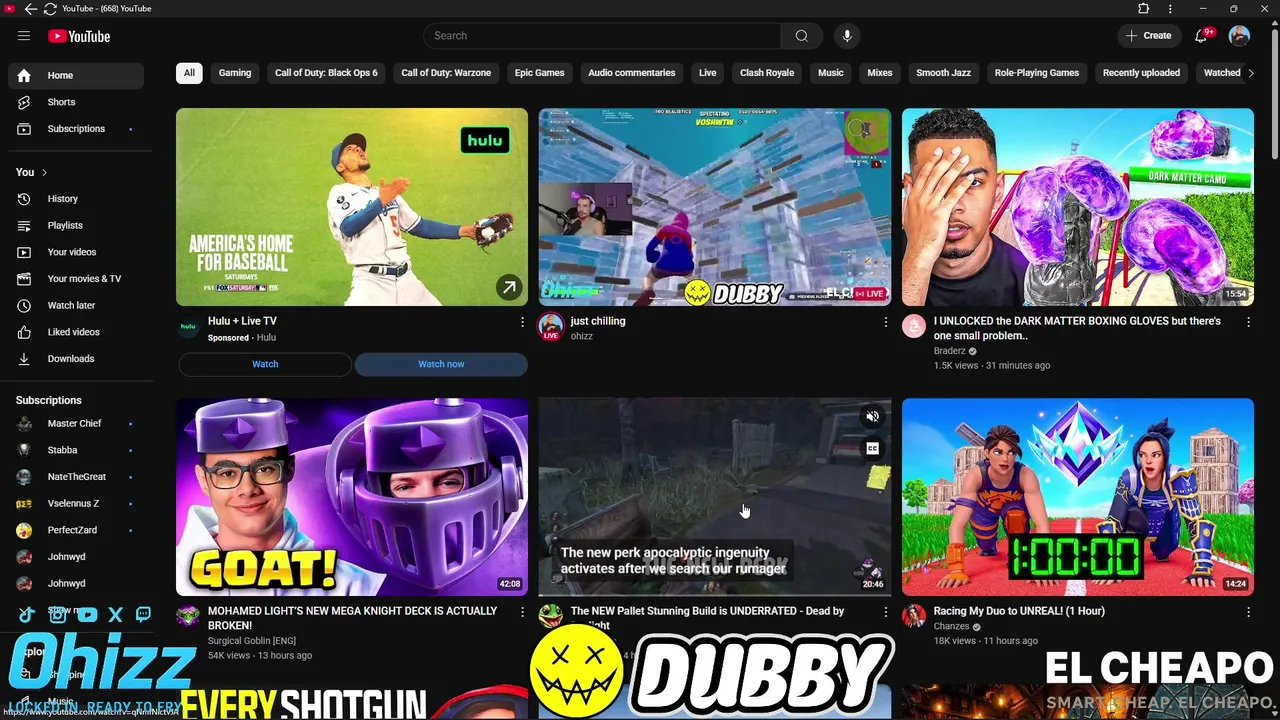1280x720 pixels.
Task: Open Subscriptions in sidebar
Action: [76, 129]
